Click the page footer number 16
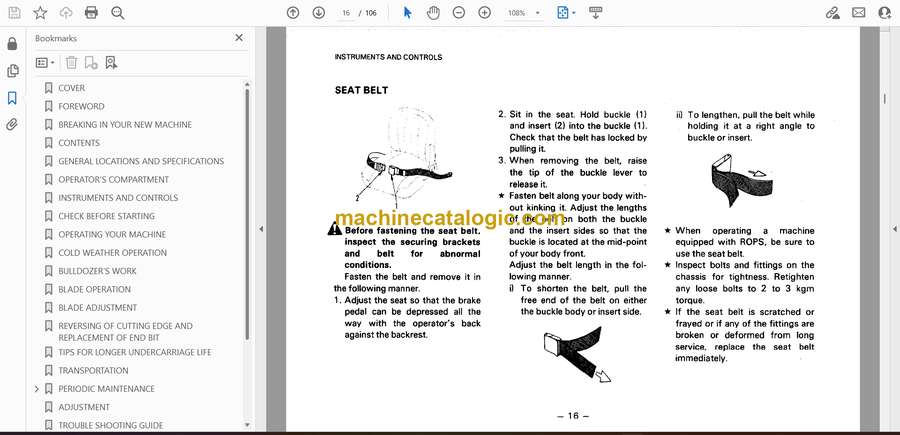Screen dimensions: 900x435 (x=573, y=416)
